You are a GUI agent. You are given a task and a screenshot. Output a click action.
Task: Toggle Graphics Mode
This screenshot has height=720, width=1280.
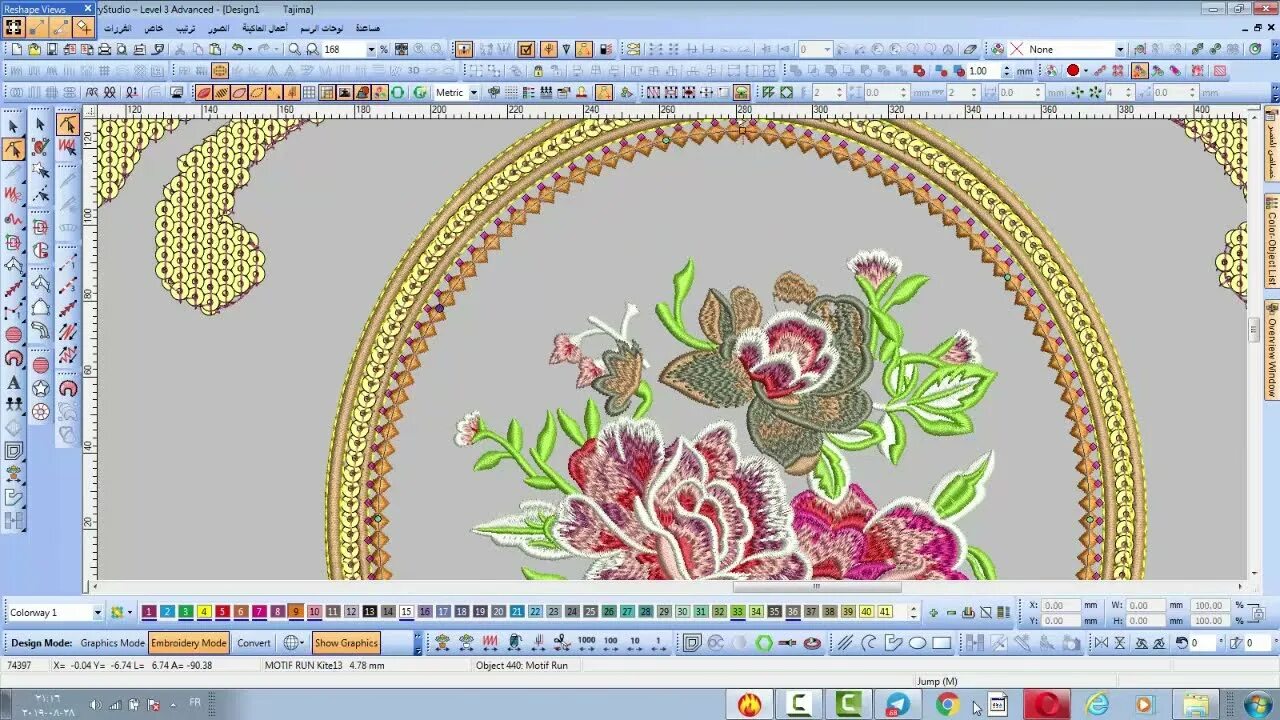112,643
